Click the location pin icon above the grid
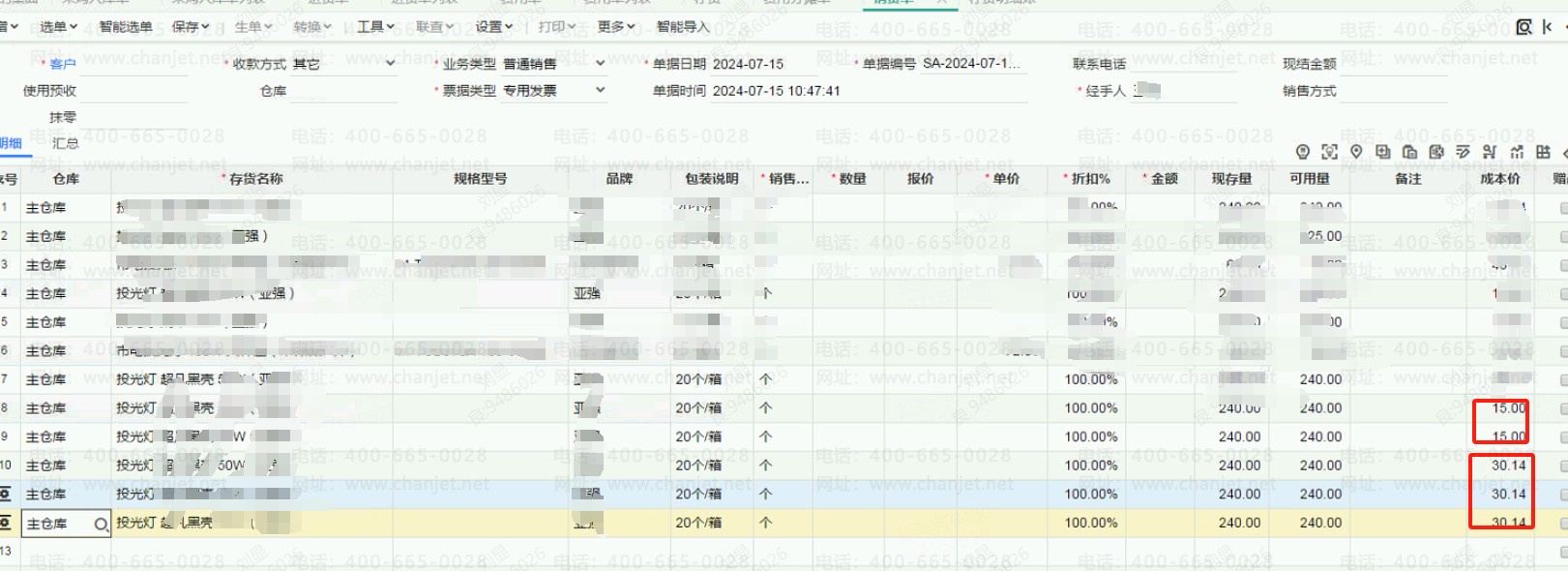The image size is (1568, 571). 1356,152
